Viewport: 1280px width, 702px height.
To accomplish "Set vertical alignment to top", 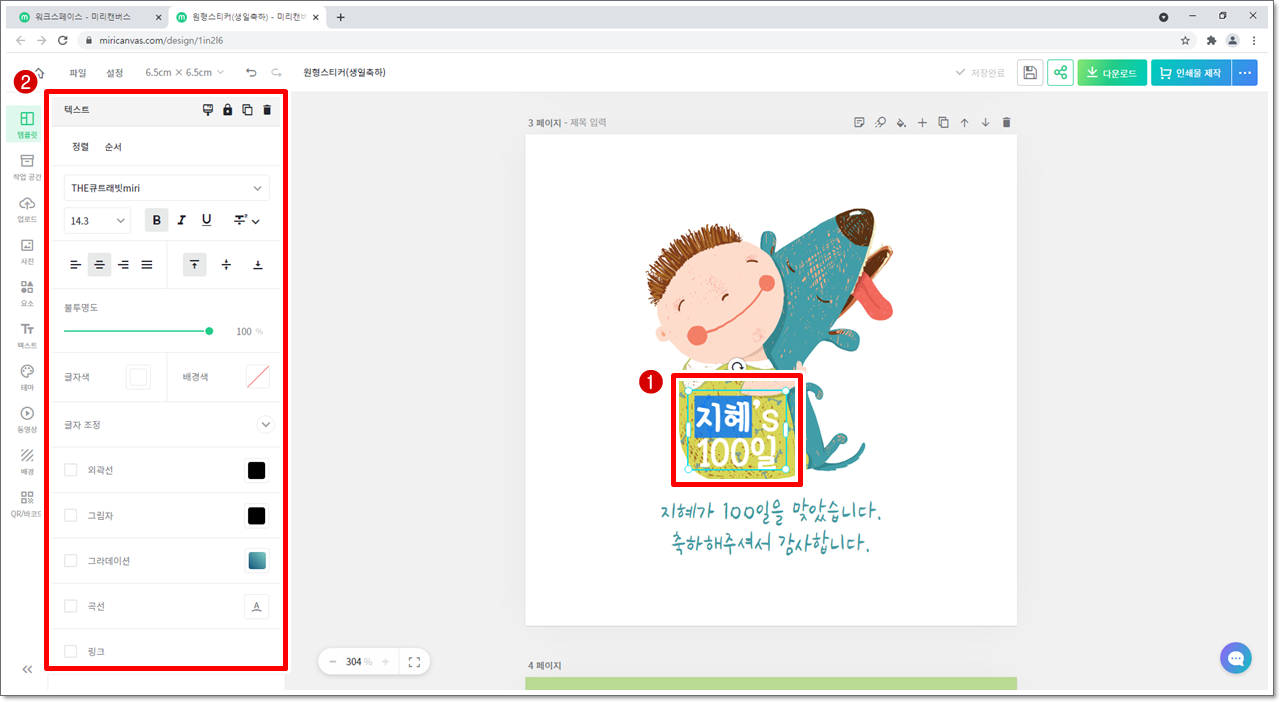I will point(195,265).
